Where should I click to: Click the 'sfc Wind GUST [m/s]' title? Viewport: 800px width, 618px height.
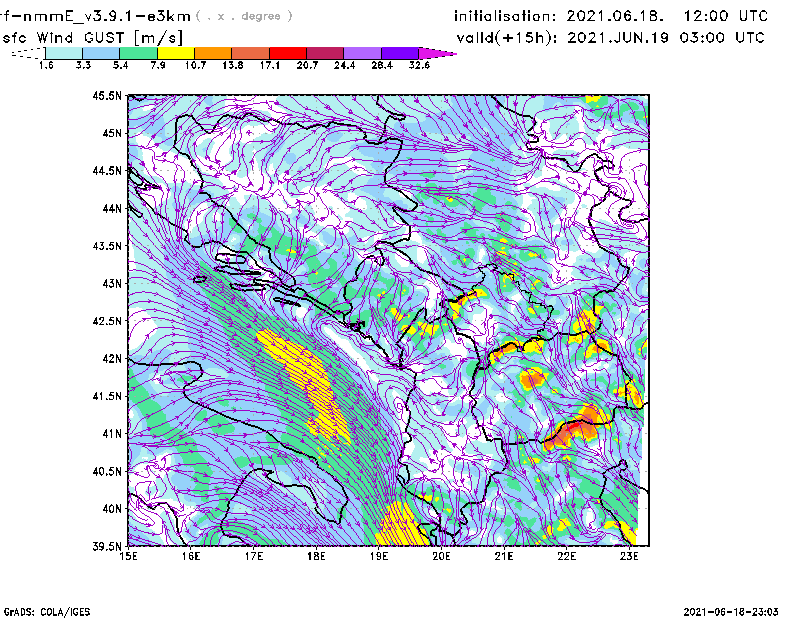click(92, 38)
